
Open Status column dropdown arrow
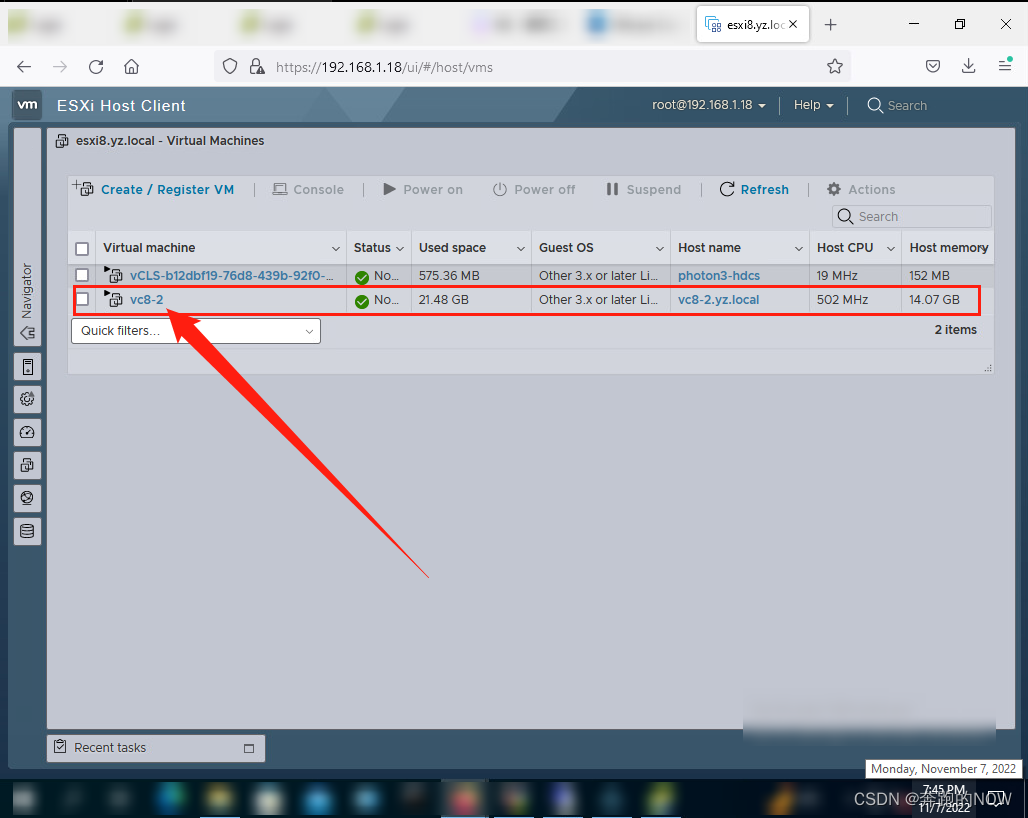[400, 248]
